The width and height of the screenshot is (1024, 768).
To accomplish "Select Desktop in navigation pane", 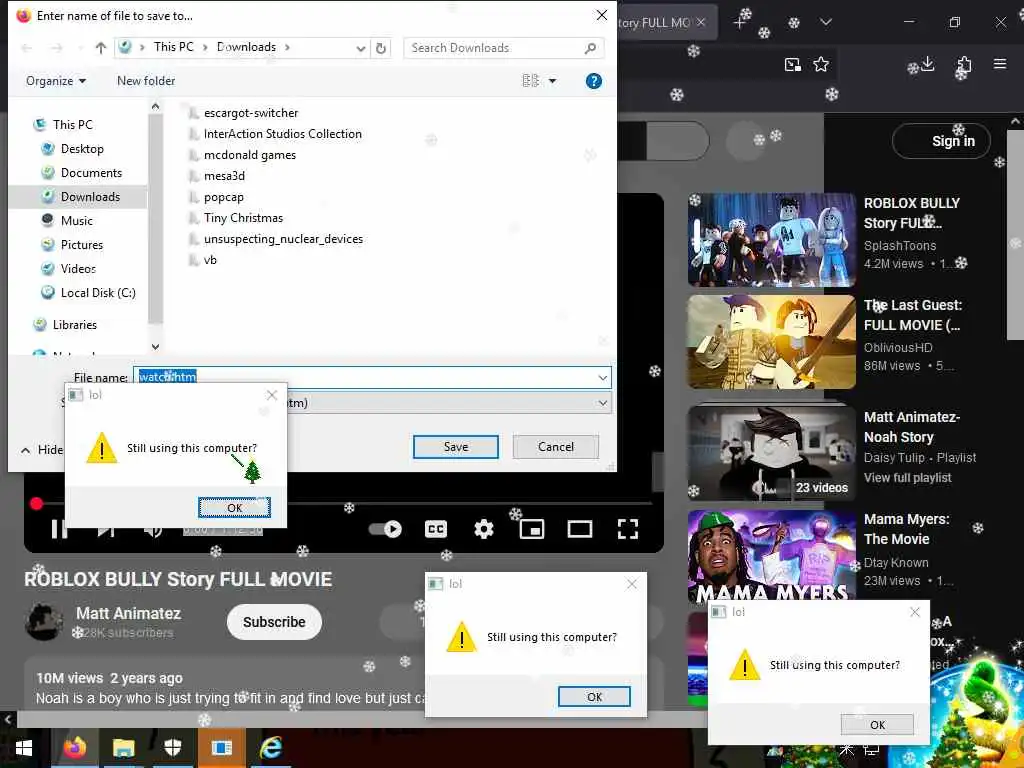I will tap(82, 149).
